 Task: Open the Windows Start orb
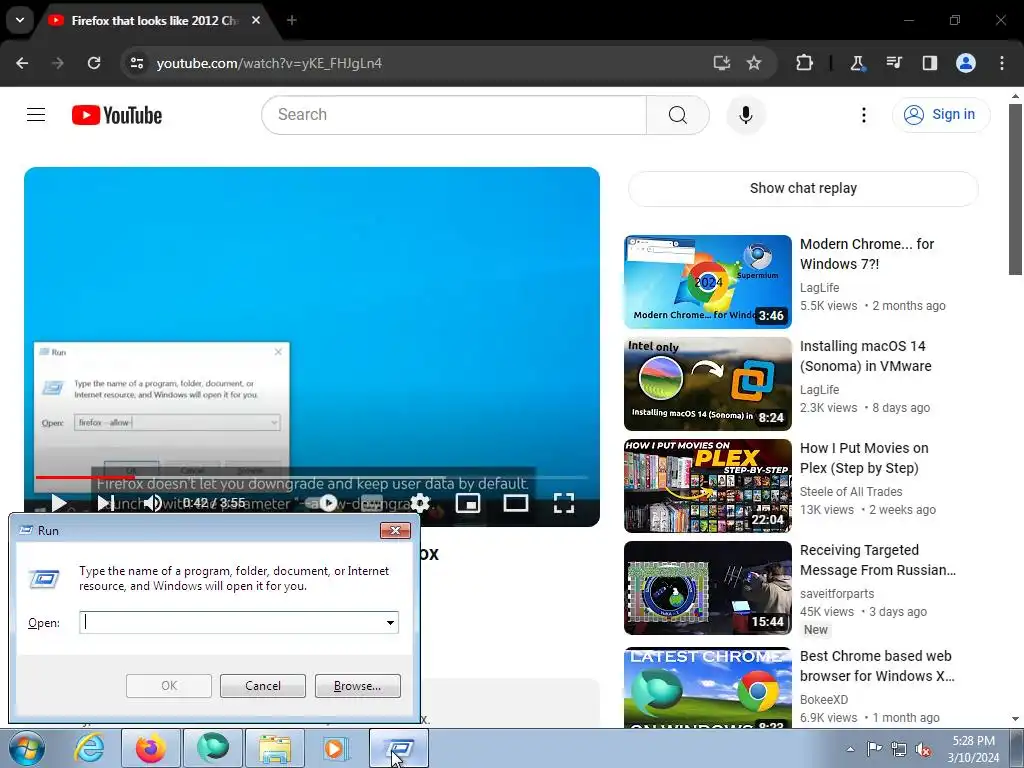[26, 748]
